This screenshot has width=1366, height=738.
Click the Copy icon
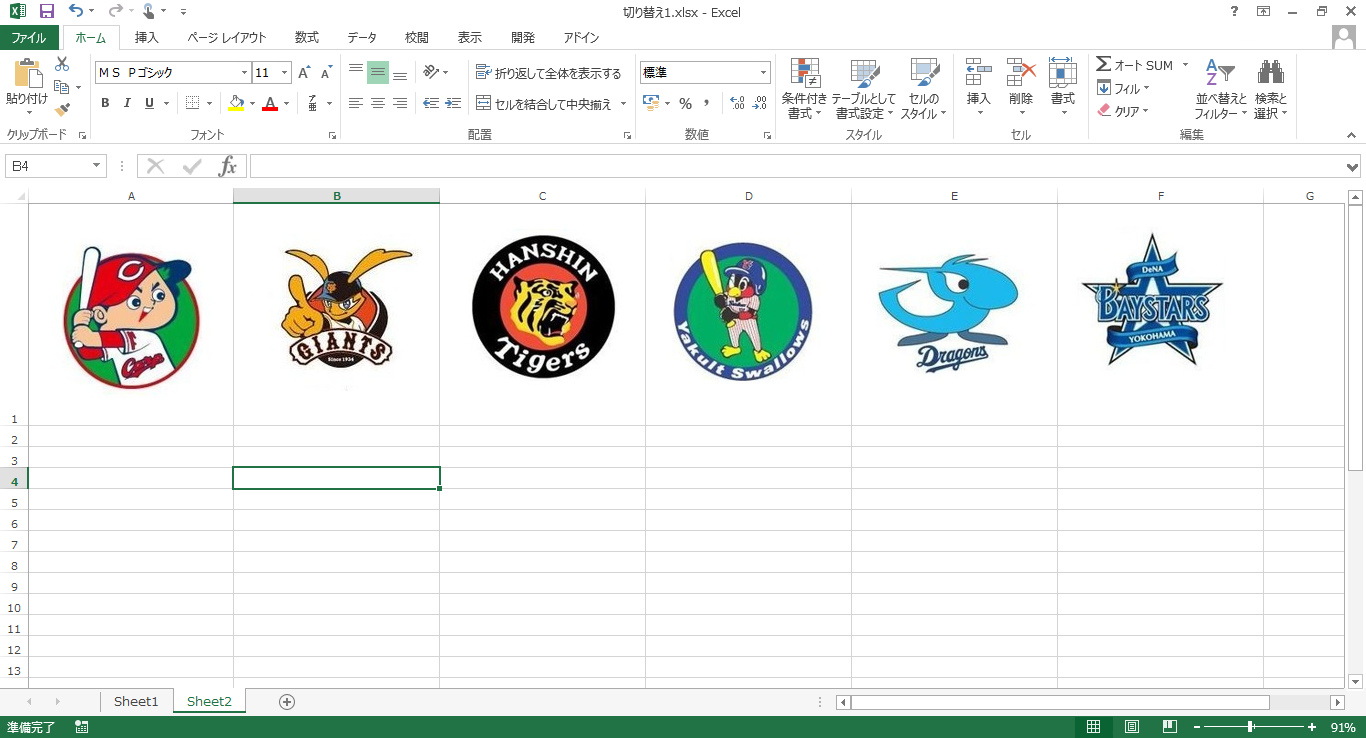coord(61,88)
